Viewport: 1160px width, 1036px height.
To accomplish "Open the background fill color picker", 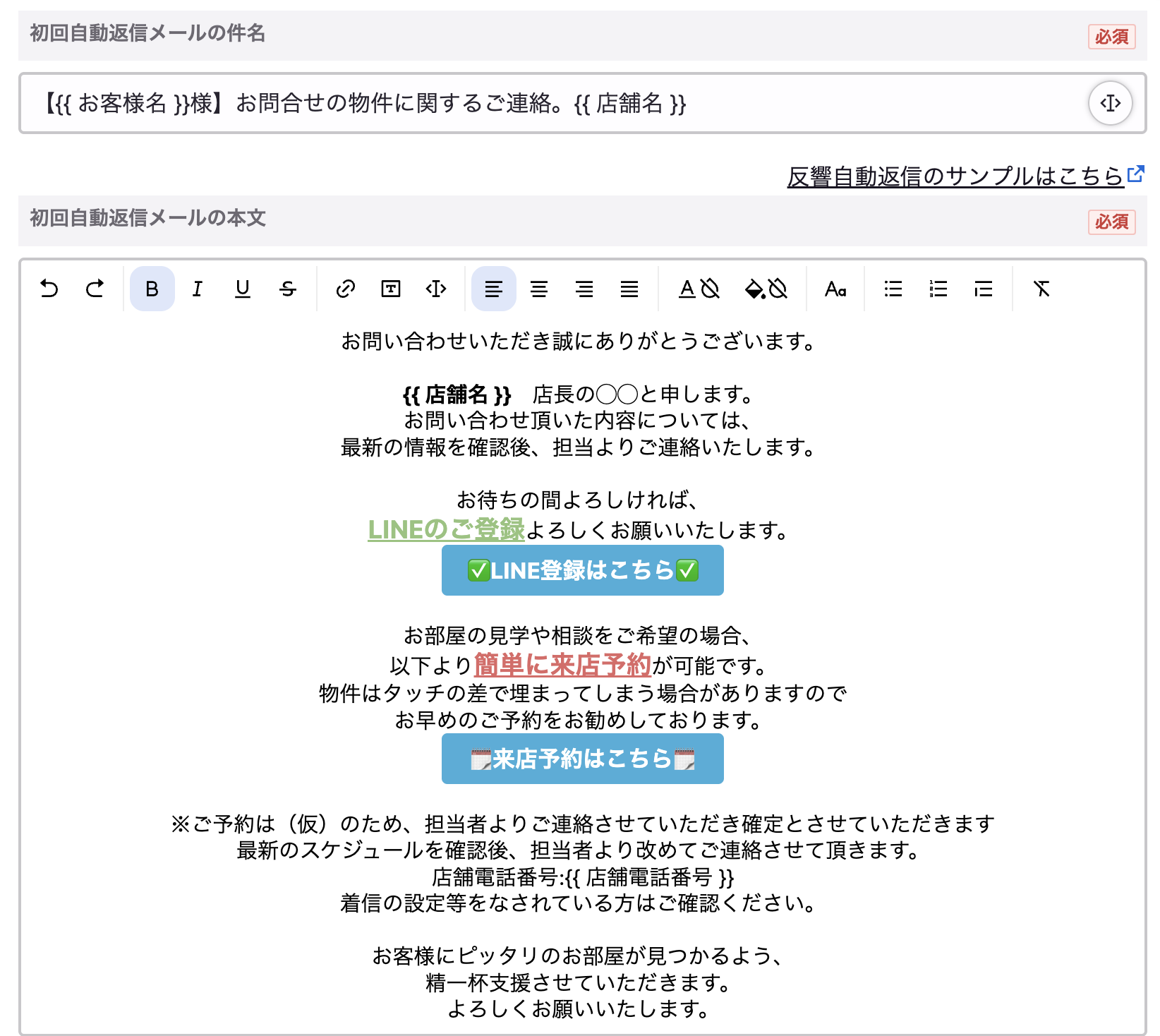I will (754, 289).
